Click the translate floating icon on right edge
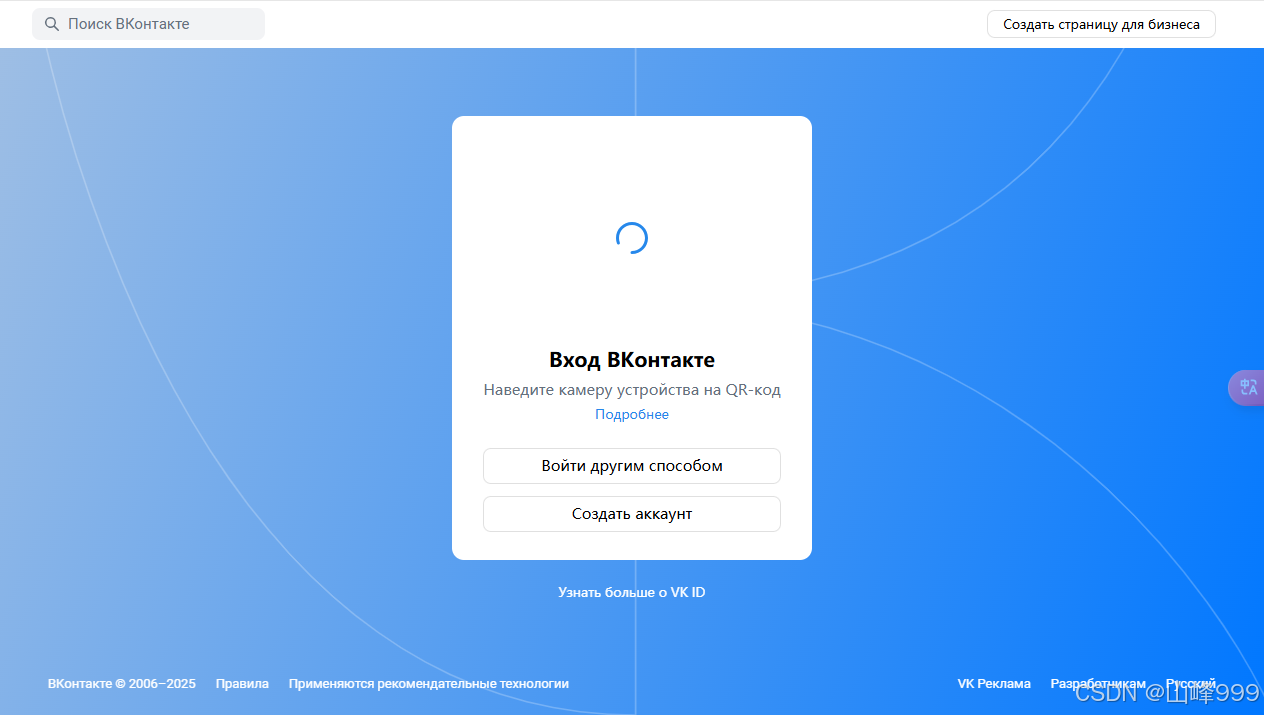Viewport: 1264px width, 715px height. click(x=1247, y=388)
